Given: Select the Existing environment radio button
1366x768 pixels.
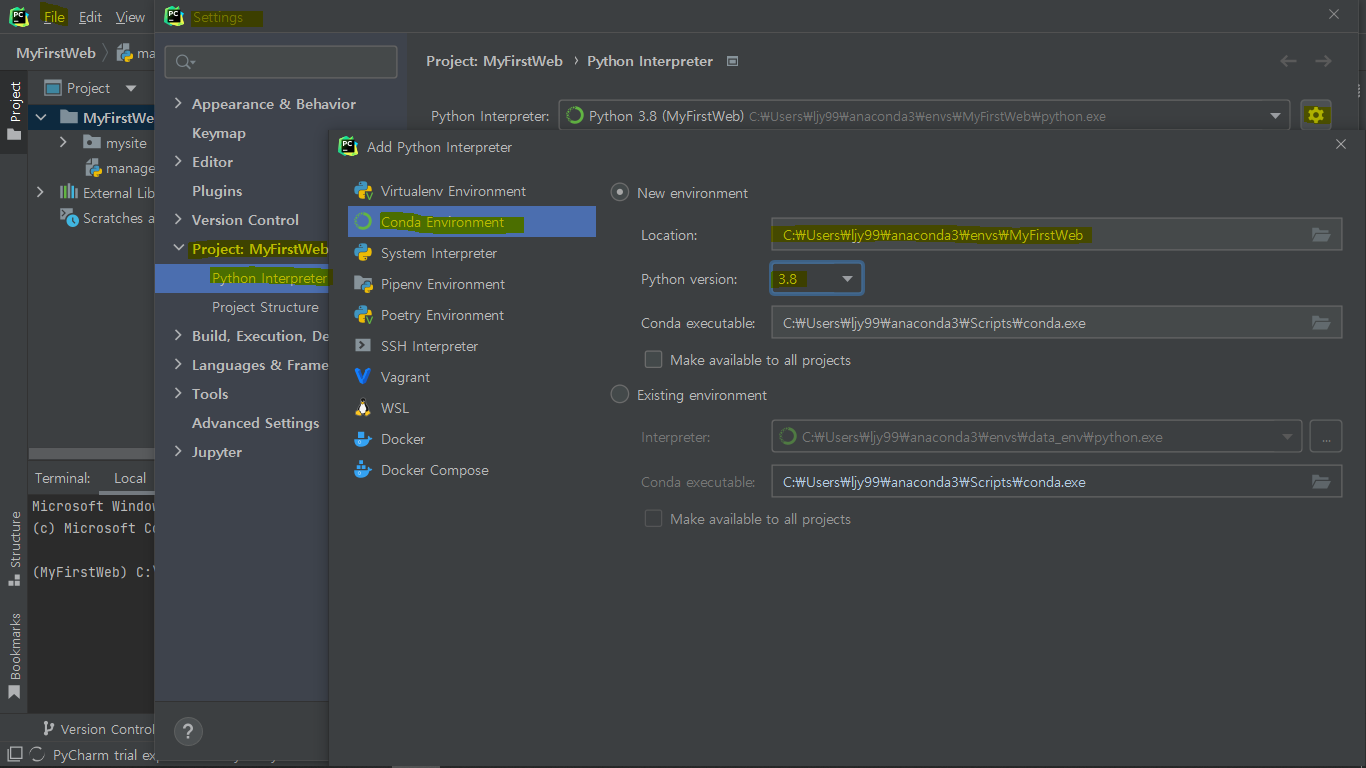Looking at the screenshot, I should (x=620, y=395).
